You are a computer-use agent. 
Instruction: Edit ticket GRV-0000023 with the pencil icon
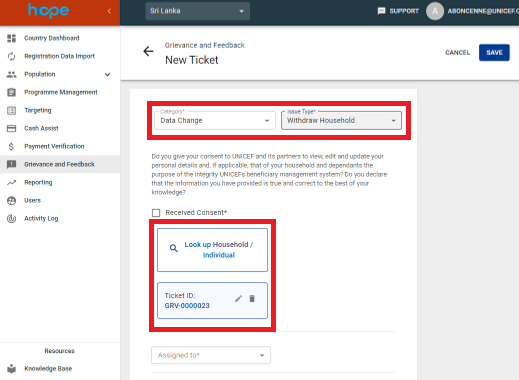[x=238, y=299]
